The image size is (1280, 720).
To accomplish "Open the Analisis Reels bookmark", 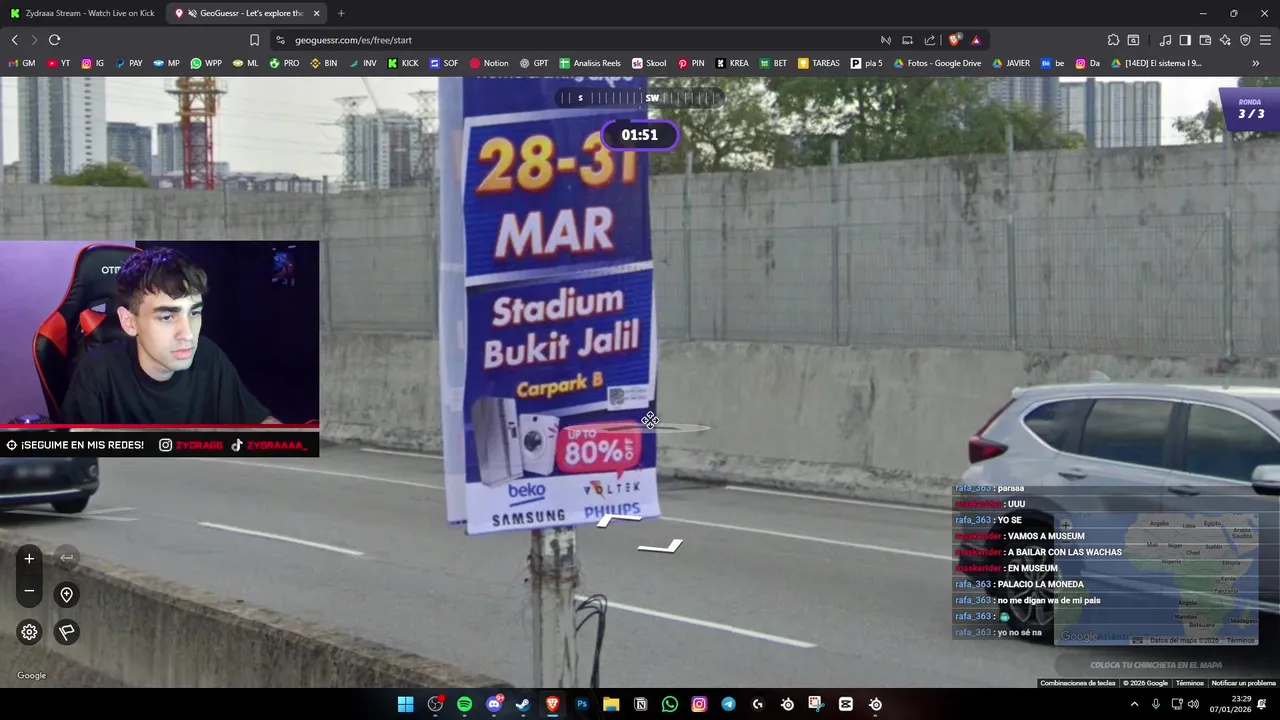I will click(590, 63).
